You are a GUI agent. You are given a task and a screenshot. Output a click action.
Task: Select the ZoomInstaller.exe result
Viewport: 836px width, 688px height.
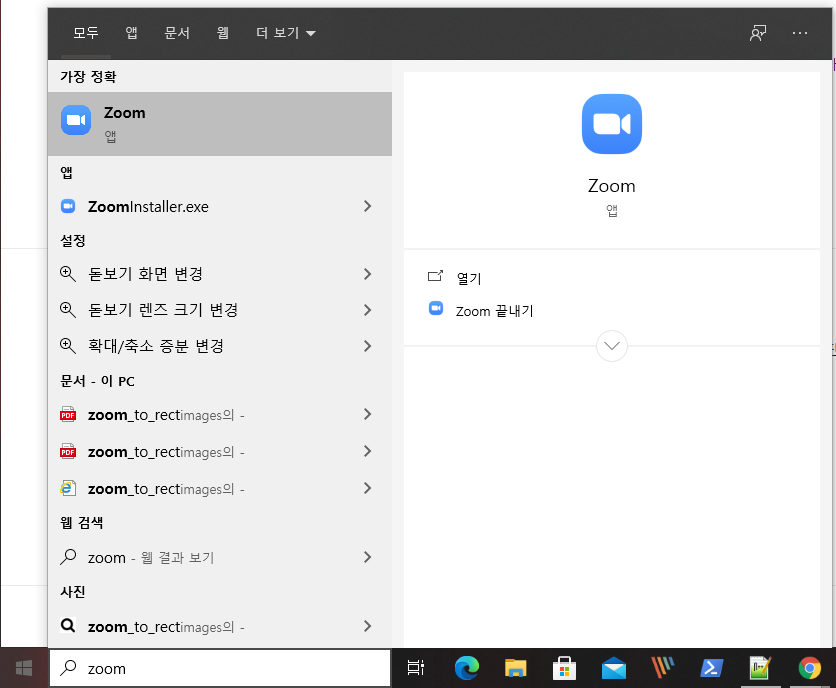(x=220, y=206)
